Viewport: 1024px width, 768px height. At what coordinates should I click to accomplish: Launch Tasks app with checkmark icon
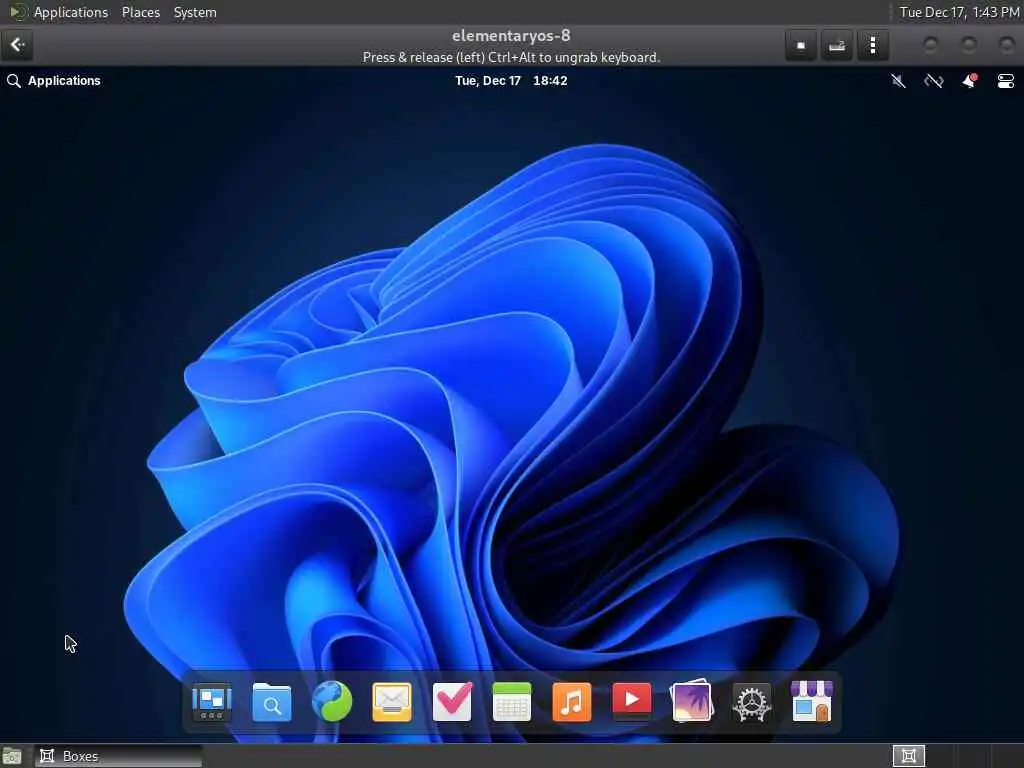[452, 701]
